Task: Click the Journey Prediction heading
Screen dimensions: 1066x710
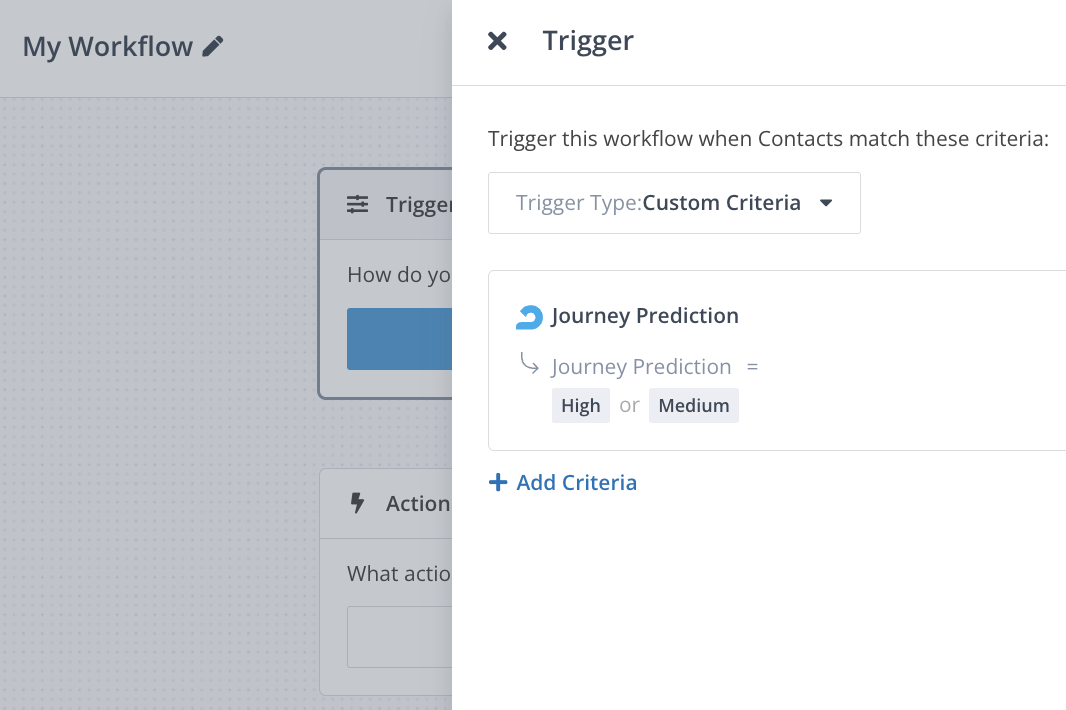Action: coord(644,316)
